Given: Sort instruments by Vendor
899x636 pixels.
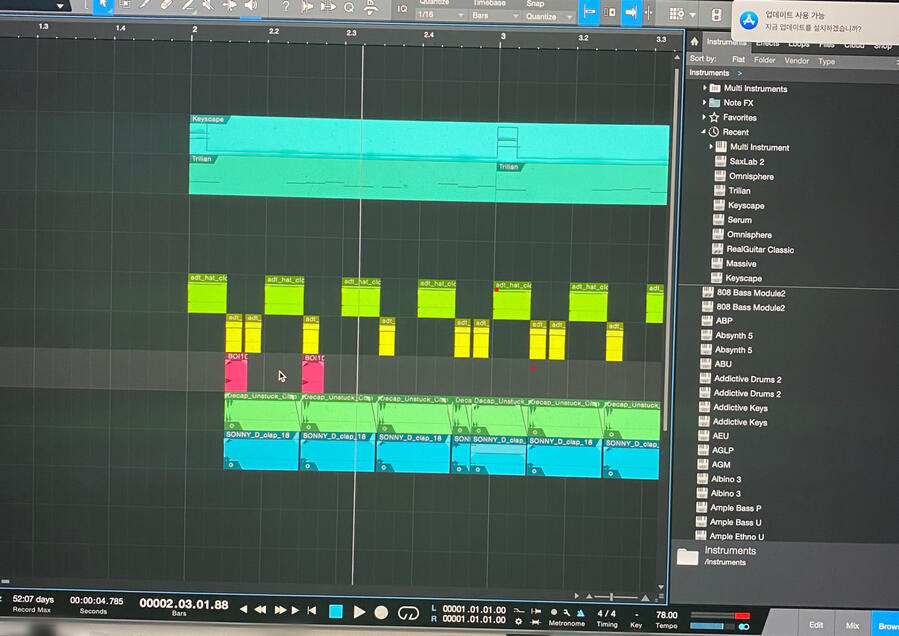Looking at the screenshot, I should 796,61.
